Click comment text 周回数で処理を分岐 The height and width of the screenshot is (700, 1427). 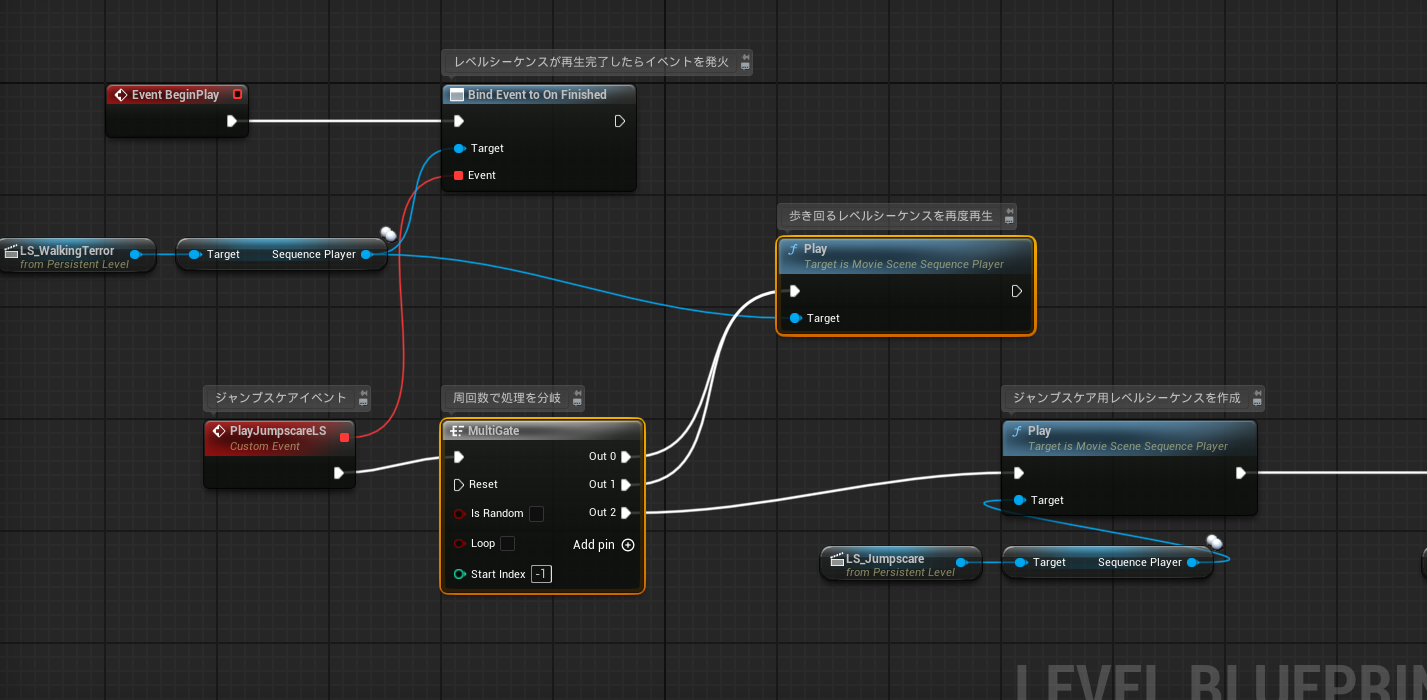coord(507,398)
